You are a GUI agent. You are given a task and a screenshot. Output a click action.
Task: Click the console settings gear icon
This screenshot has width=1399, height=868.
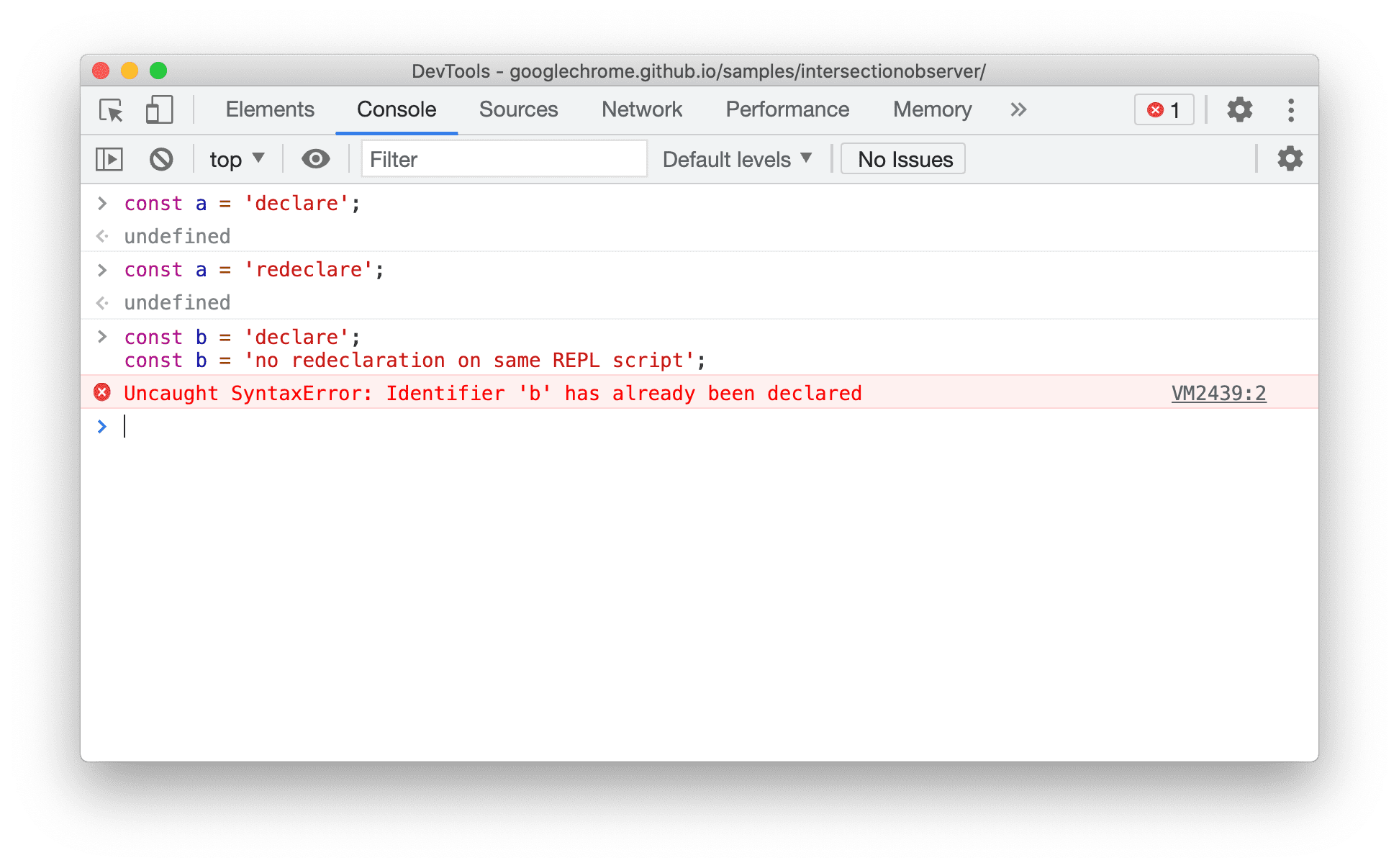click(x=1291, y=158)
